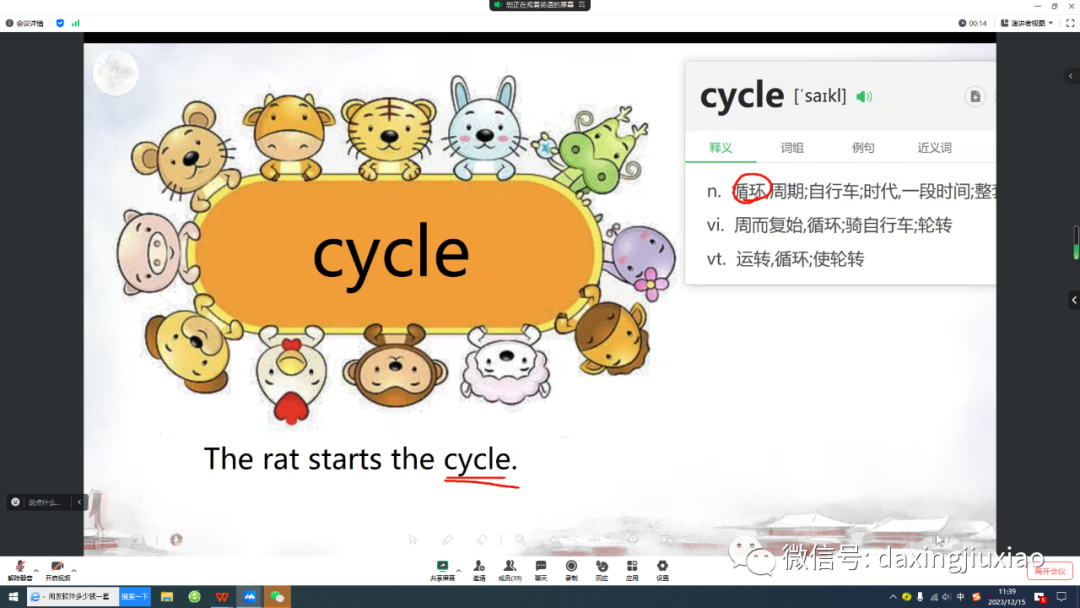Open the 成员 members list icon

510,570
